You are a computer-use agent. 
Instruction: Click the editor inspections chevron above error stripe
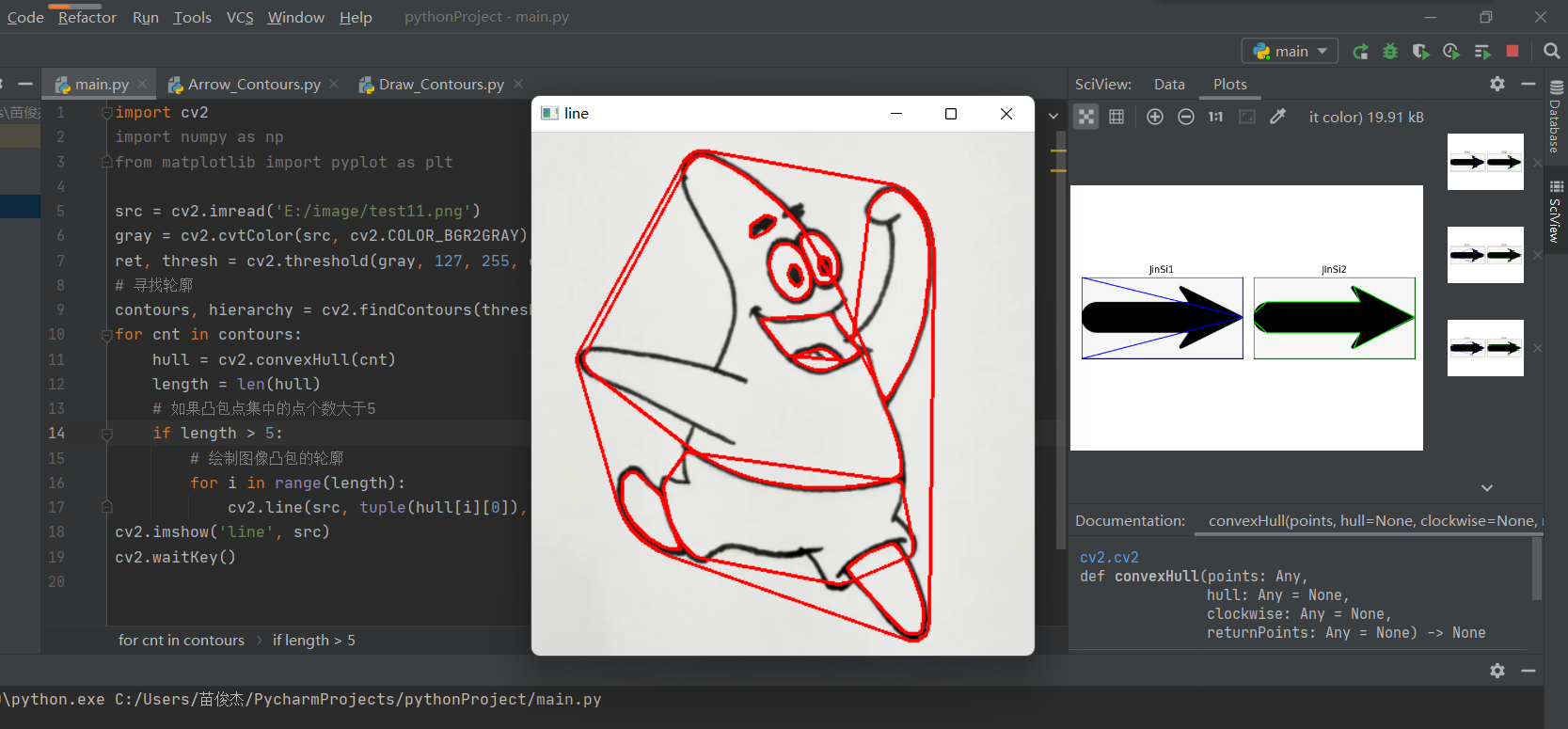pos(1053,116)
